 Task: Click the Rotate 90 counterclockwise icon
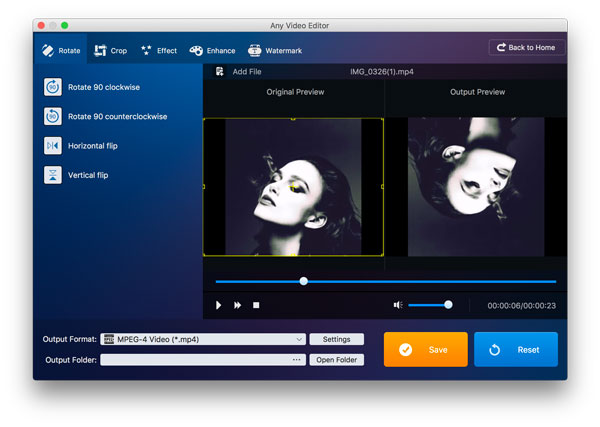tap(53, 116)
